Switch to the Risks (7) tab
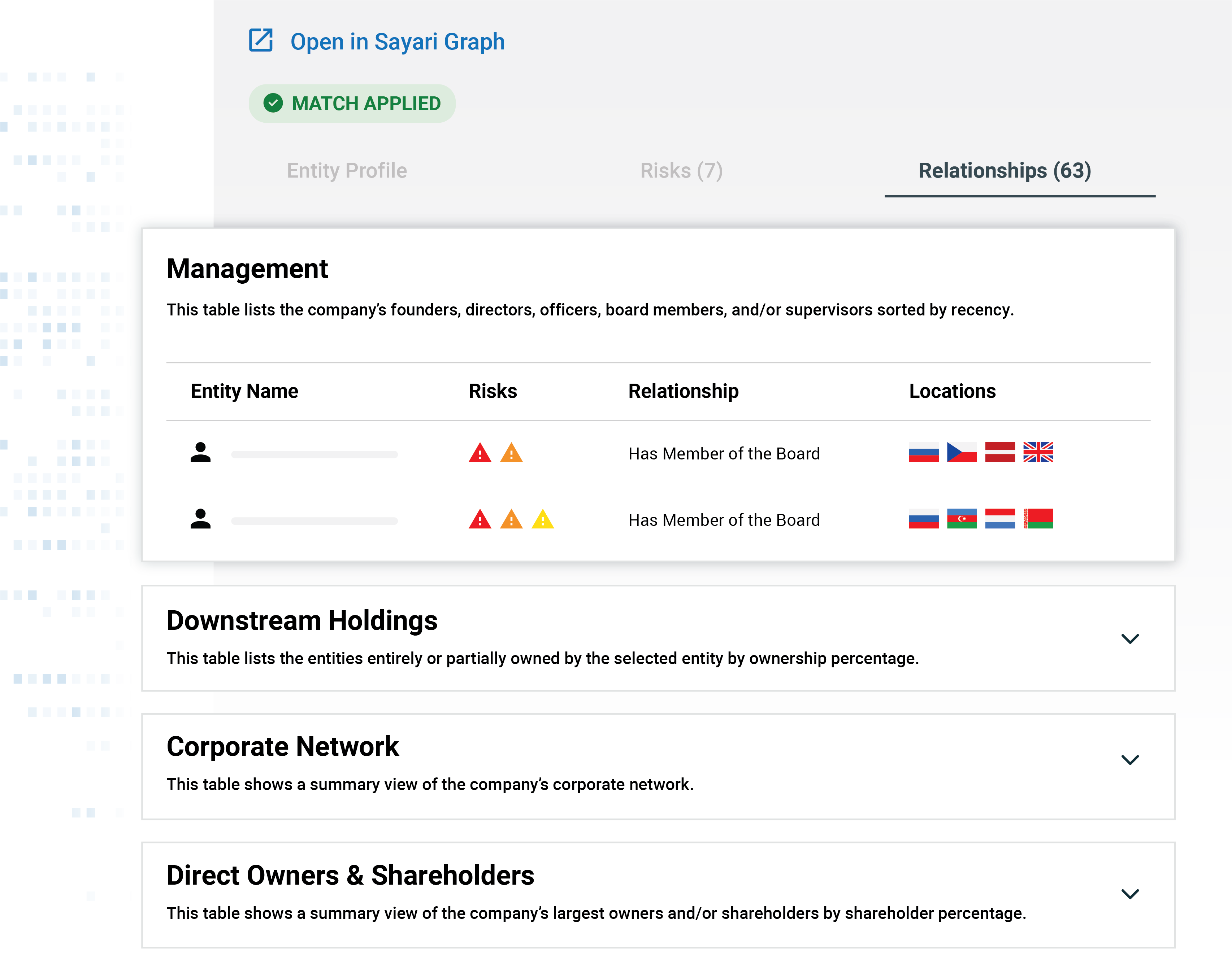Viewport: 1232px width, 955px height. [x=681, y=171]
